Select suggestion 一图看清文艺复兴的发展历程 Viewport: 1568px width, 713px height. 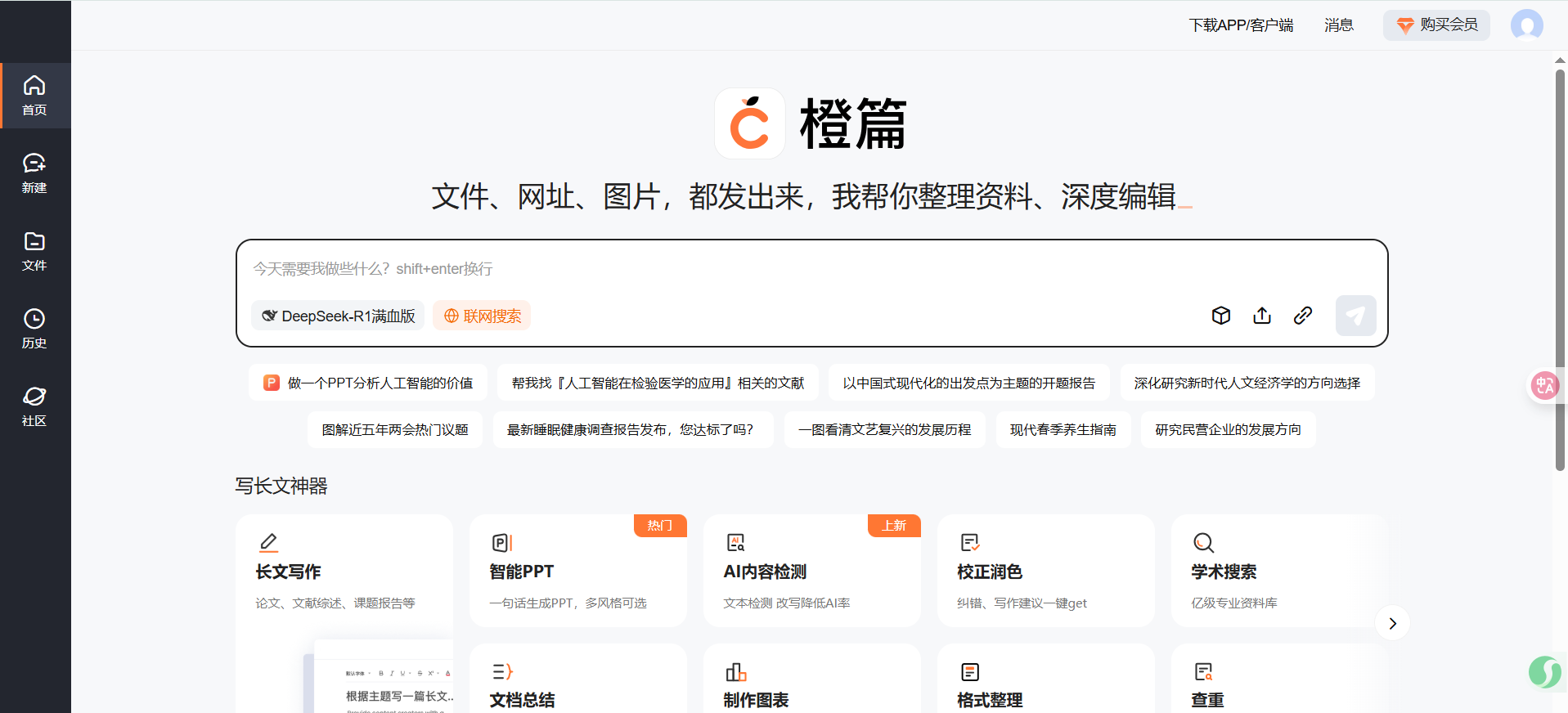[x=885, y=429]
